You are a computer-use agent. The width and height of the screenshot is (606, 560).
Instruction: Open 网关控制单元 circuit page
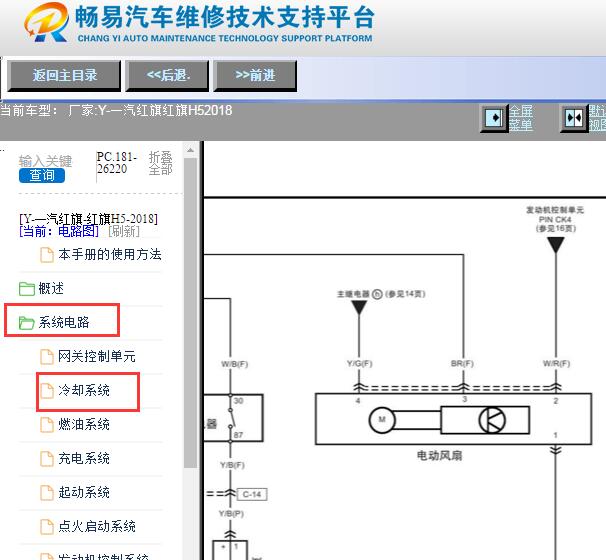coord(97,356)
